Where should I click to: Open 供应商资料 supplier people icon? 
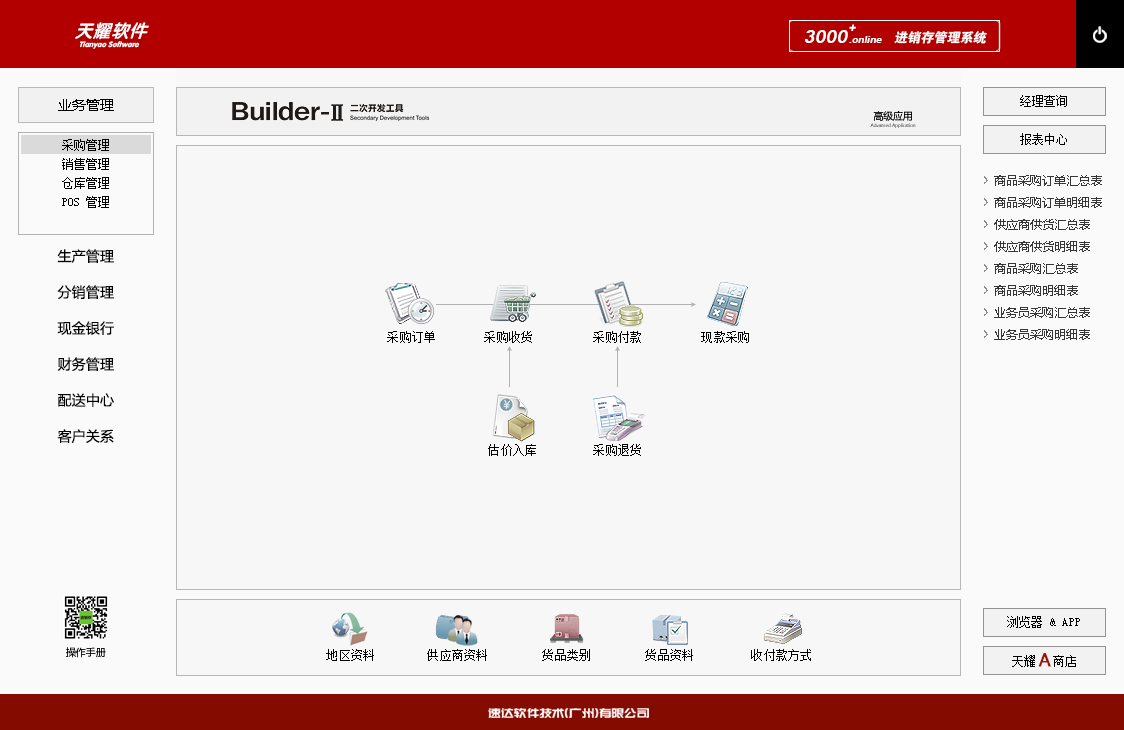click(x=456, y=628)
